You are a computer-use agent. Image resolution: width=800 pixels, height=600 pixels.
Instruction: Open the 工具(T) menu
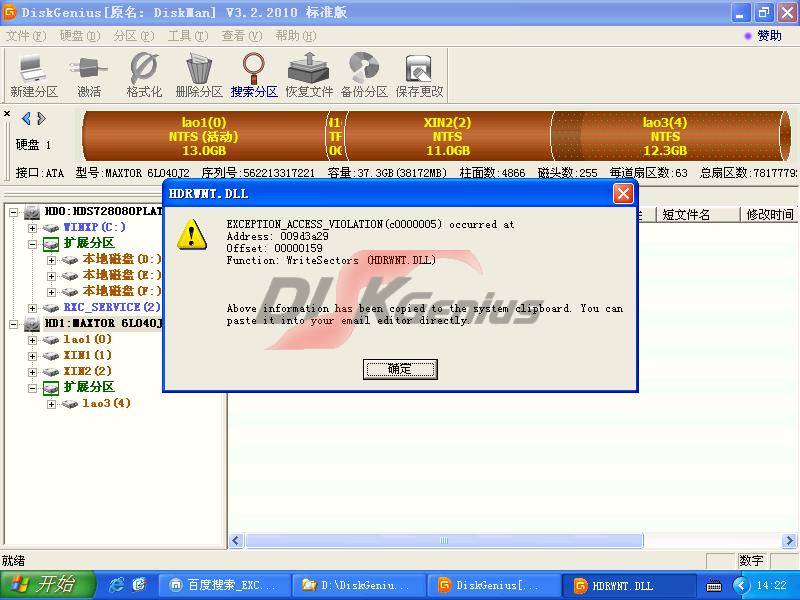point(188,36)
